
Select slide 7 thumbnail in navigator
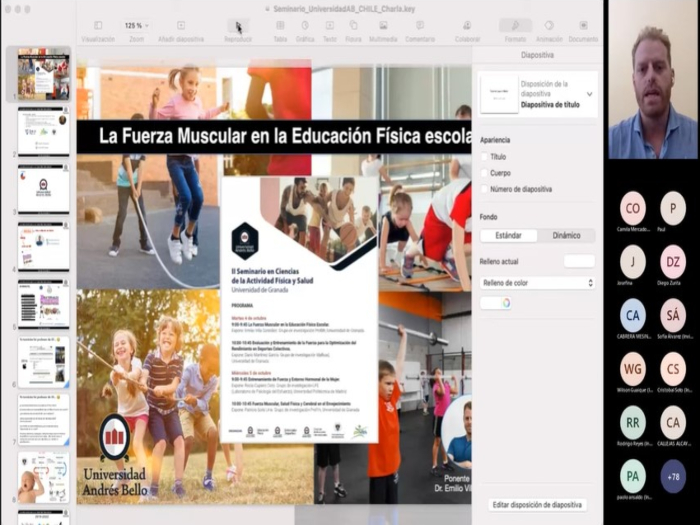coord(44,419)
